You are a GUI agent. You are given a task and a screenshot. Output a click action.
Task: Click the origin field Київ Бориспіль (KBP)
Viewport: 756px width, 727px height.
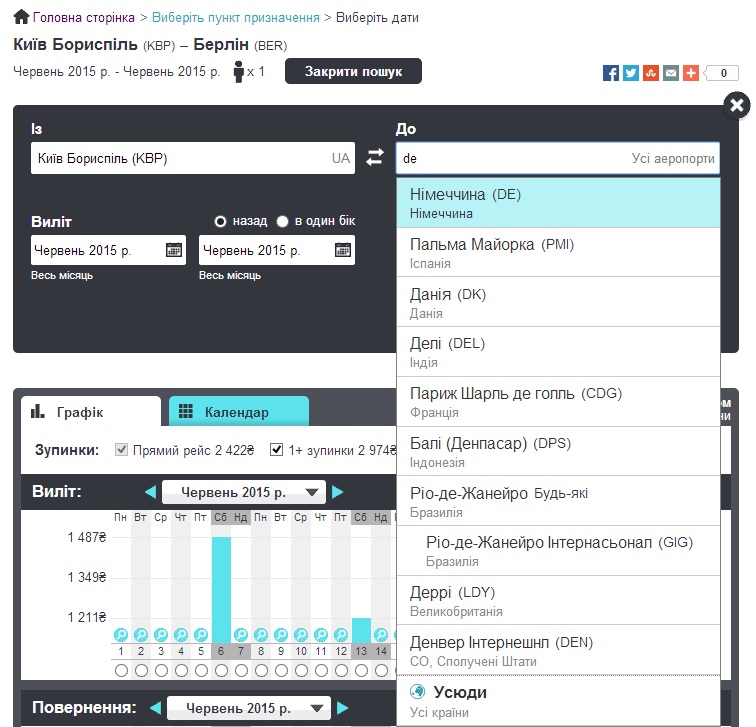(180, 158)
